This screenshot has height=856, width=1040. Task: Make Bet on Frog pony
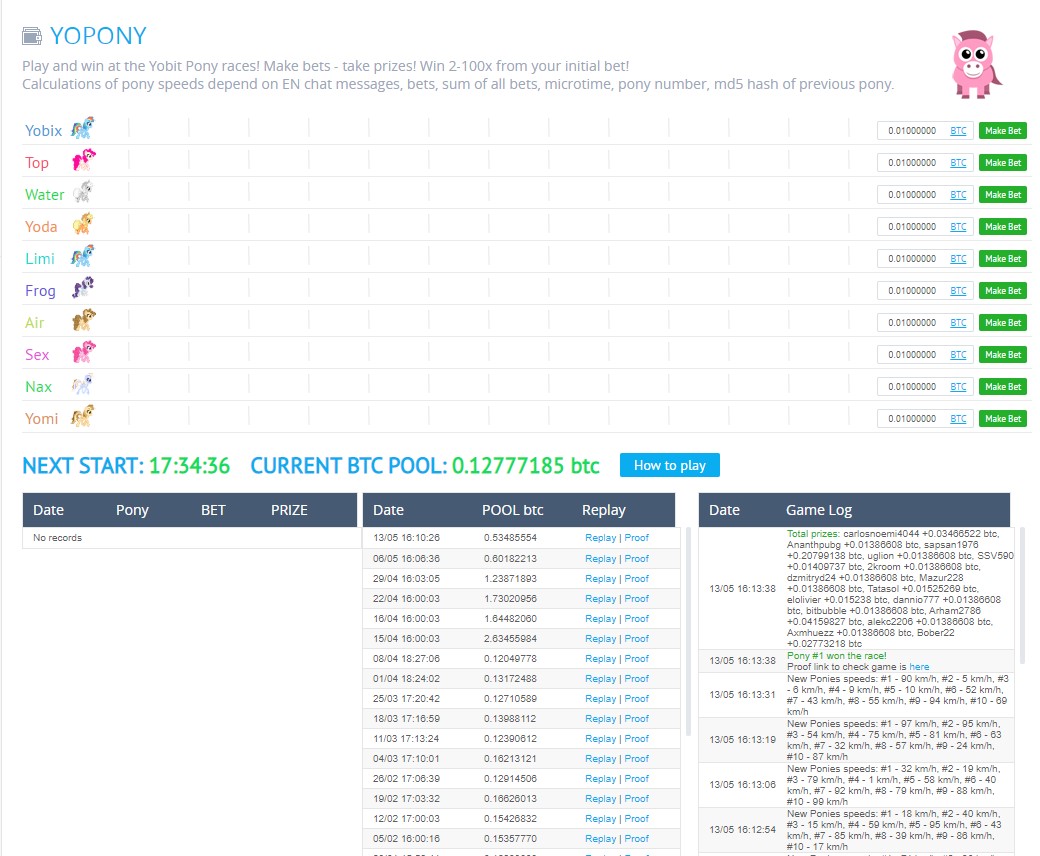point(1002,290)
